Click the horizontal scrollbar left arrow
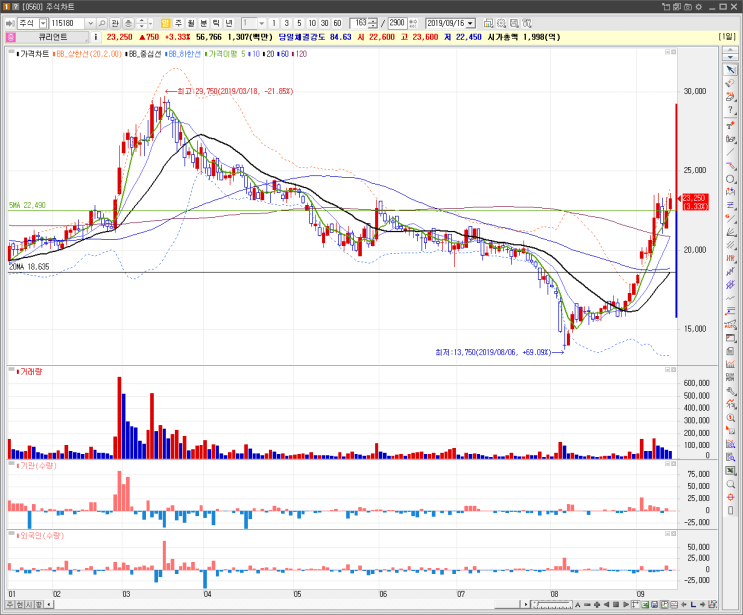The height and width of the screenshot is (615, 743). [x=48, y=605]
